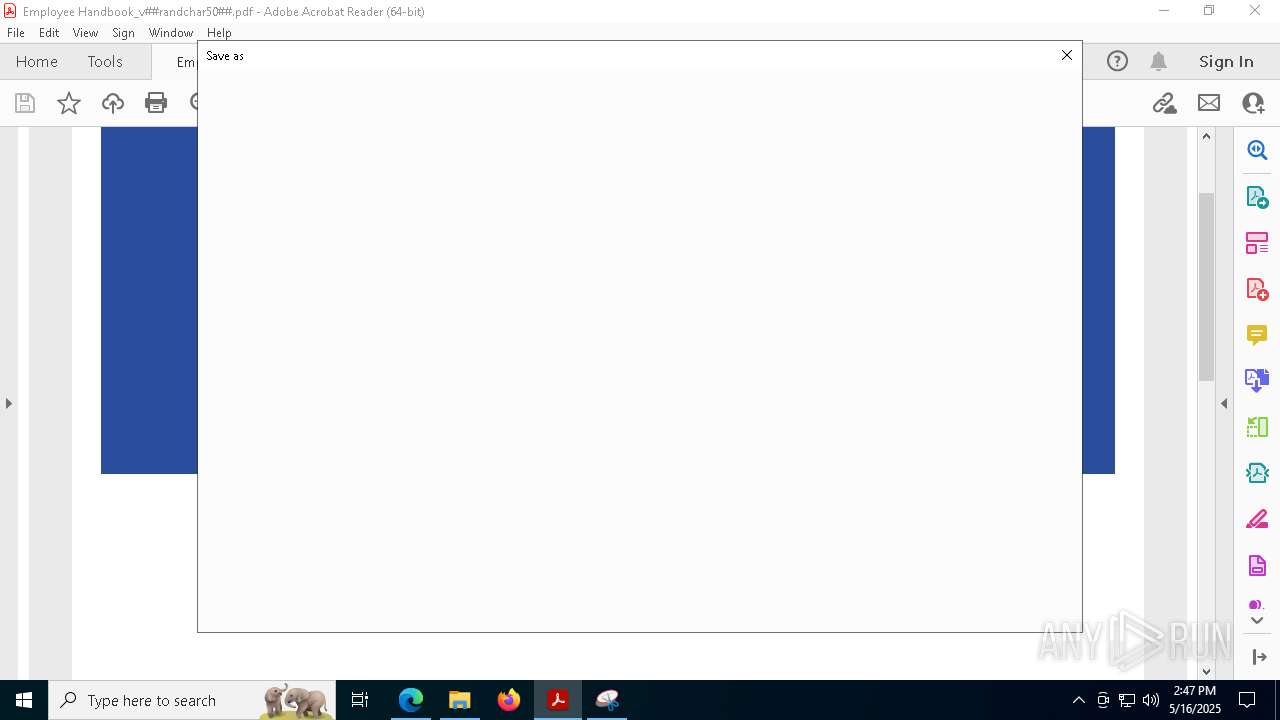Open the Window menu
This screenshot has height=720, width=1280.
171,33
